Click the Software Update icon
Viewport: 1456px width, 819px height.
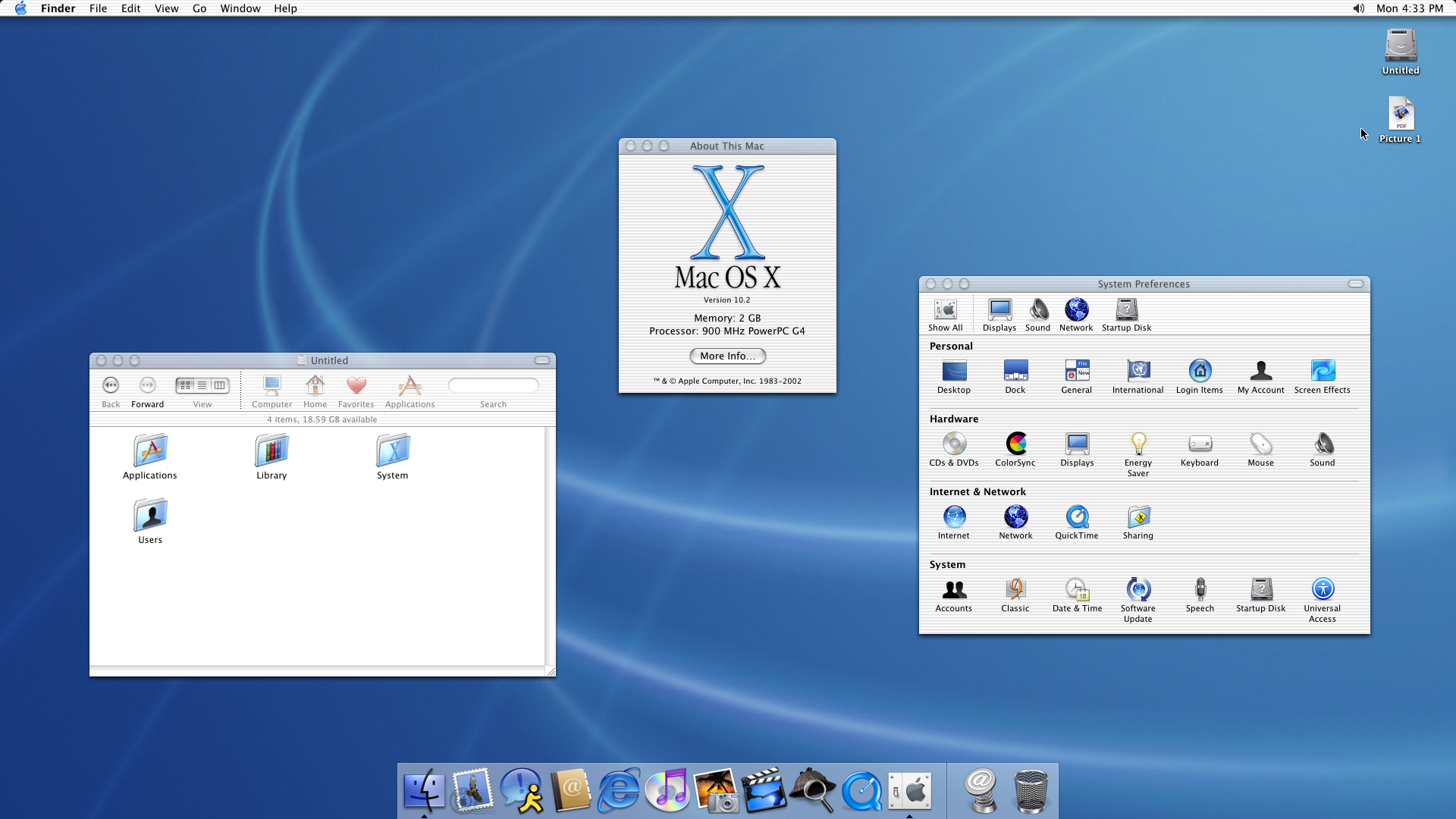(1137, 590)
